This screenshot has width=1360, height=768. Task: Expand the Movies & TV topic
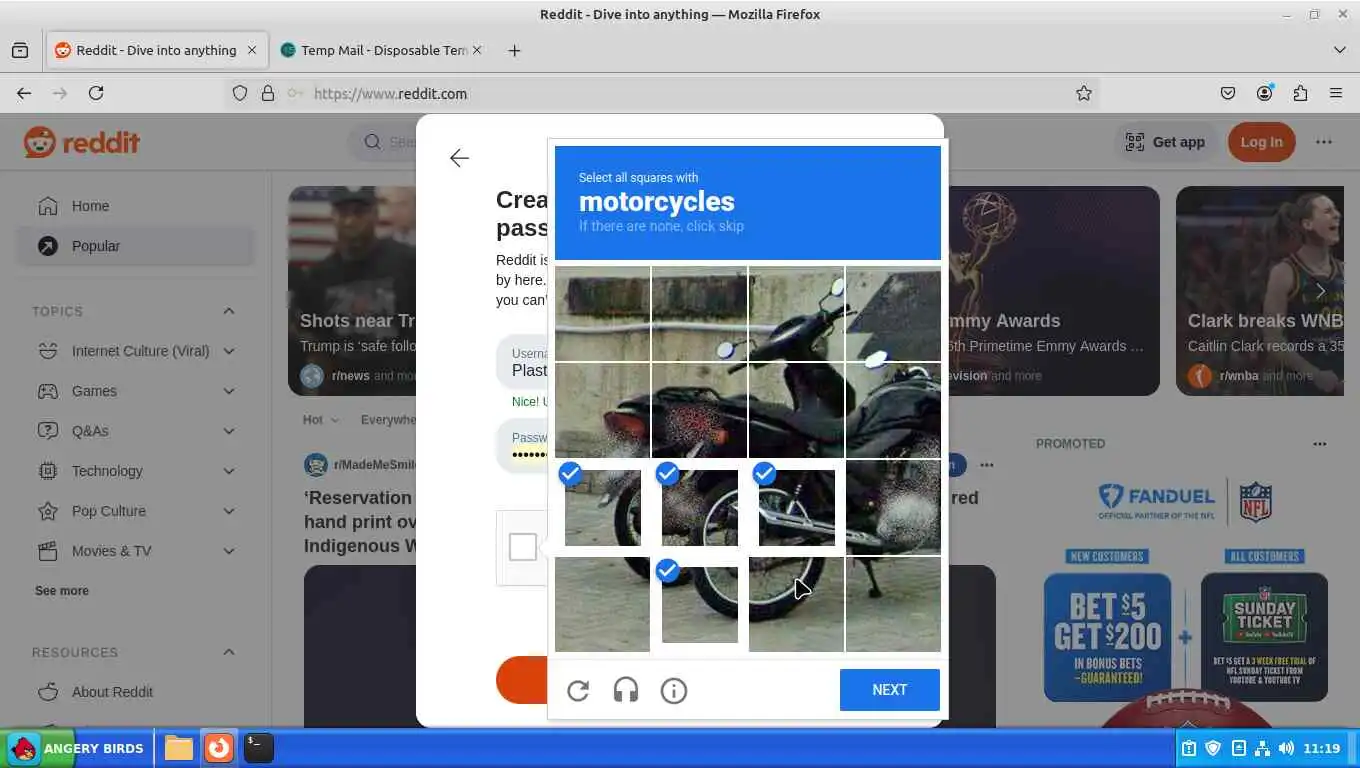[229, 551]
